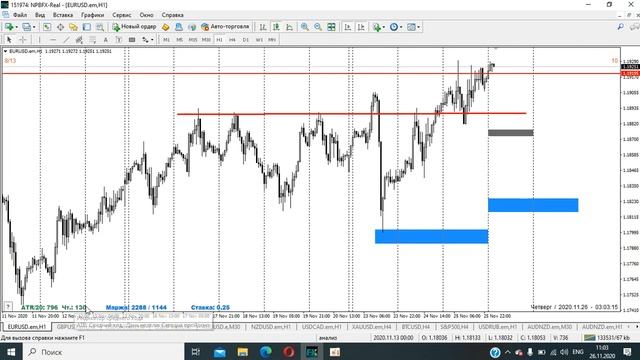Open the 'Сервис' menu

tap(122, 15)
